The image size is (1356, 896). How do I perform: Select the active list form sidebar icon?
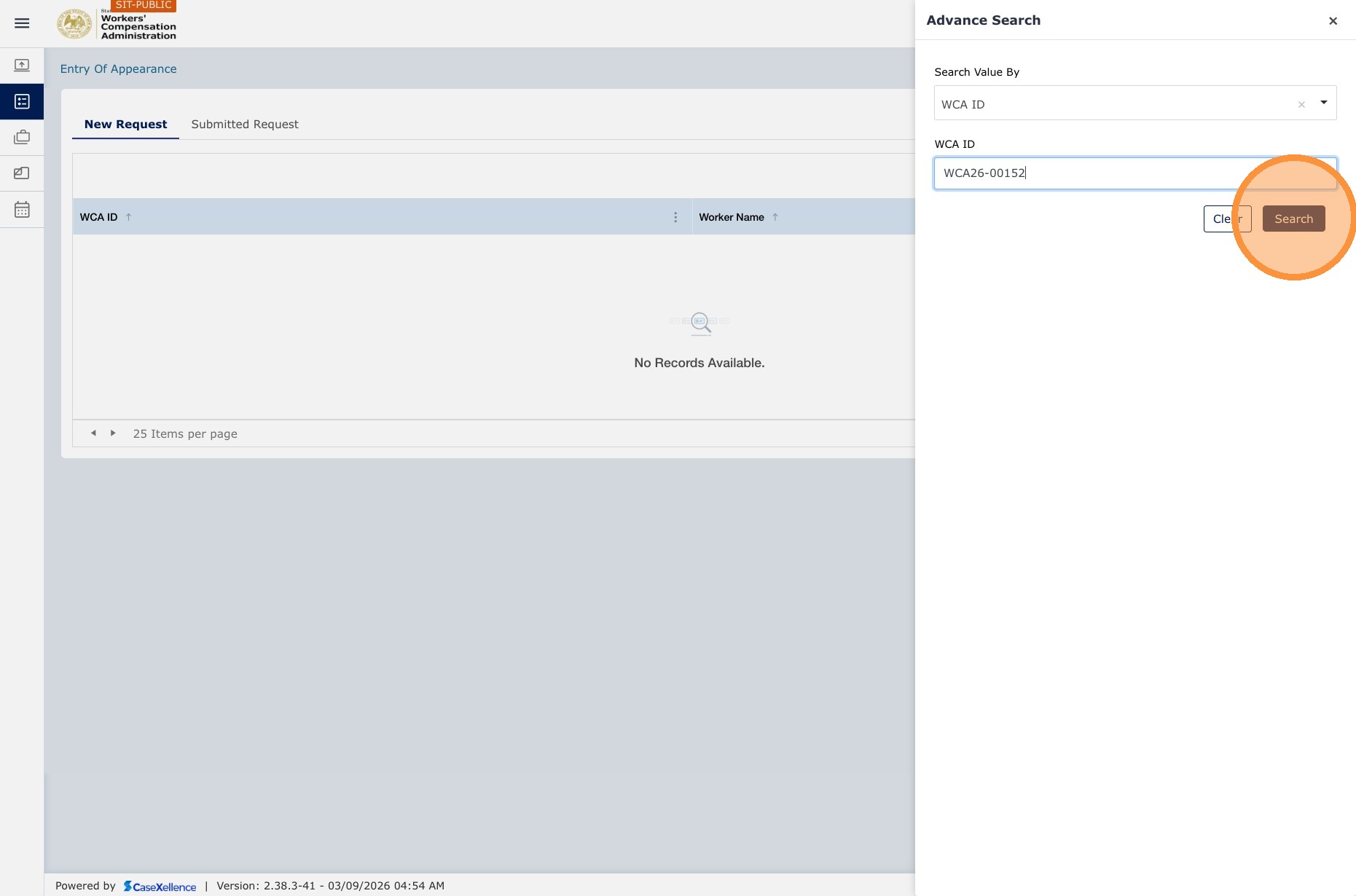[22, 101]
